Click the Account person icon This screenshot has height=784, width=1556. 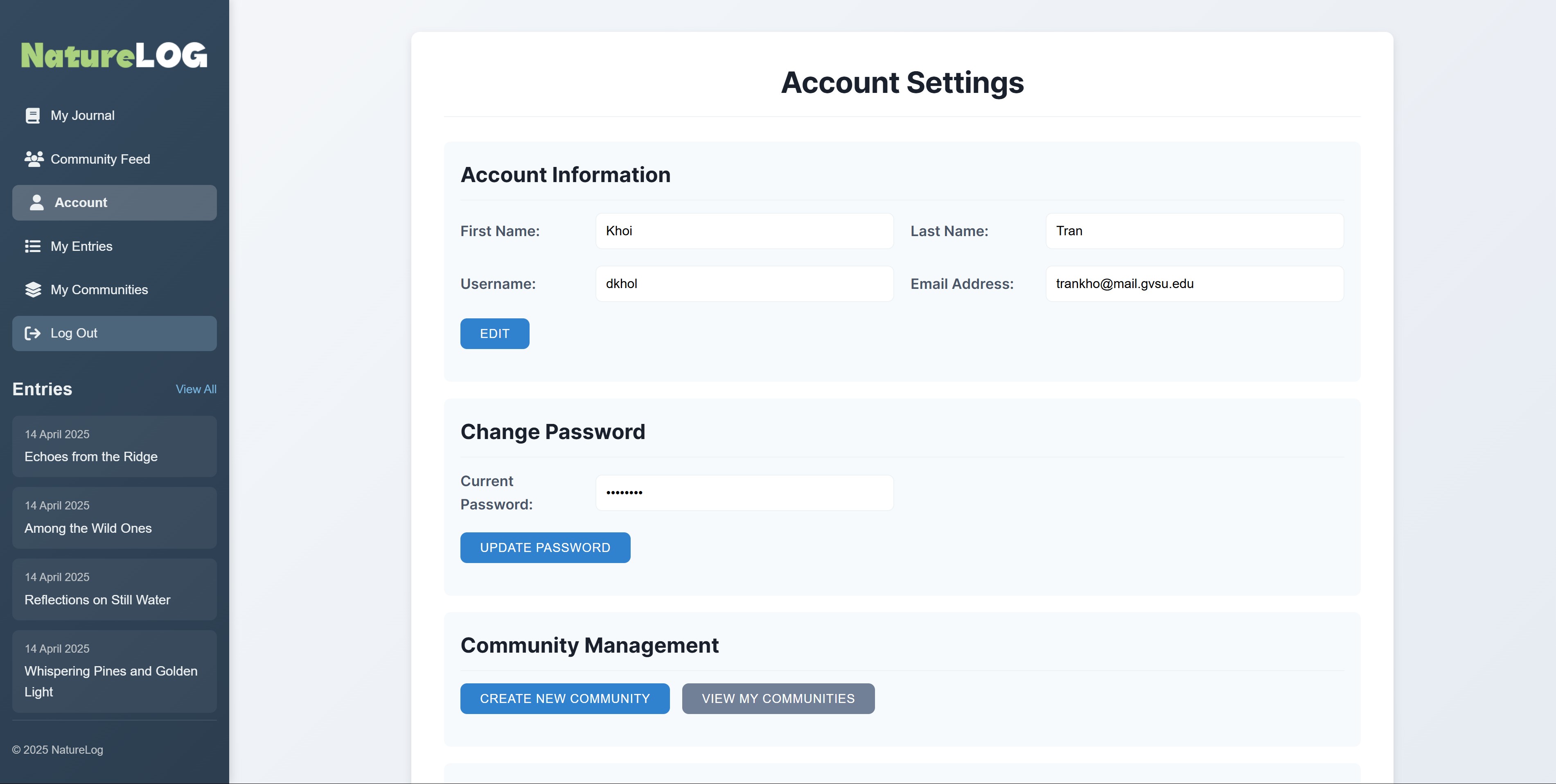coord(37,202)
